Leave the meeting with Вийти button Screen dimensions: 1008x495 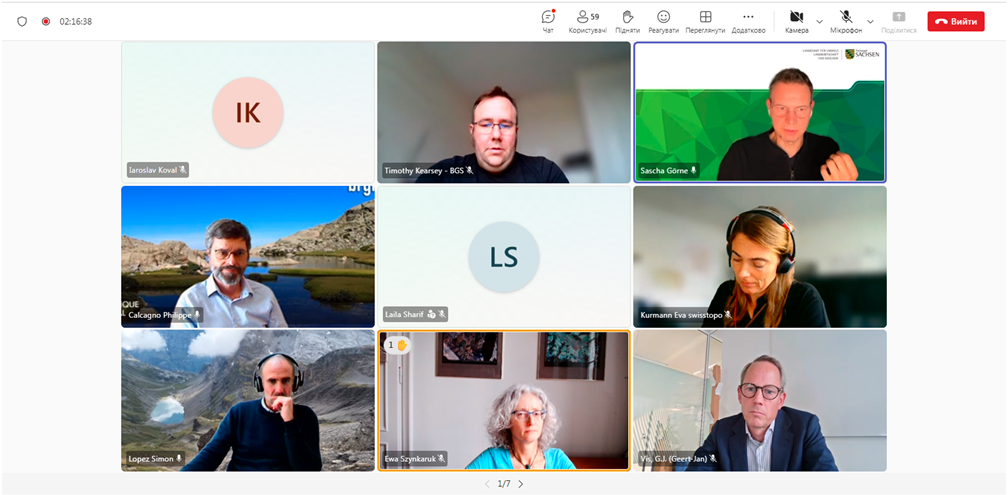coord(956,21)
